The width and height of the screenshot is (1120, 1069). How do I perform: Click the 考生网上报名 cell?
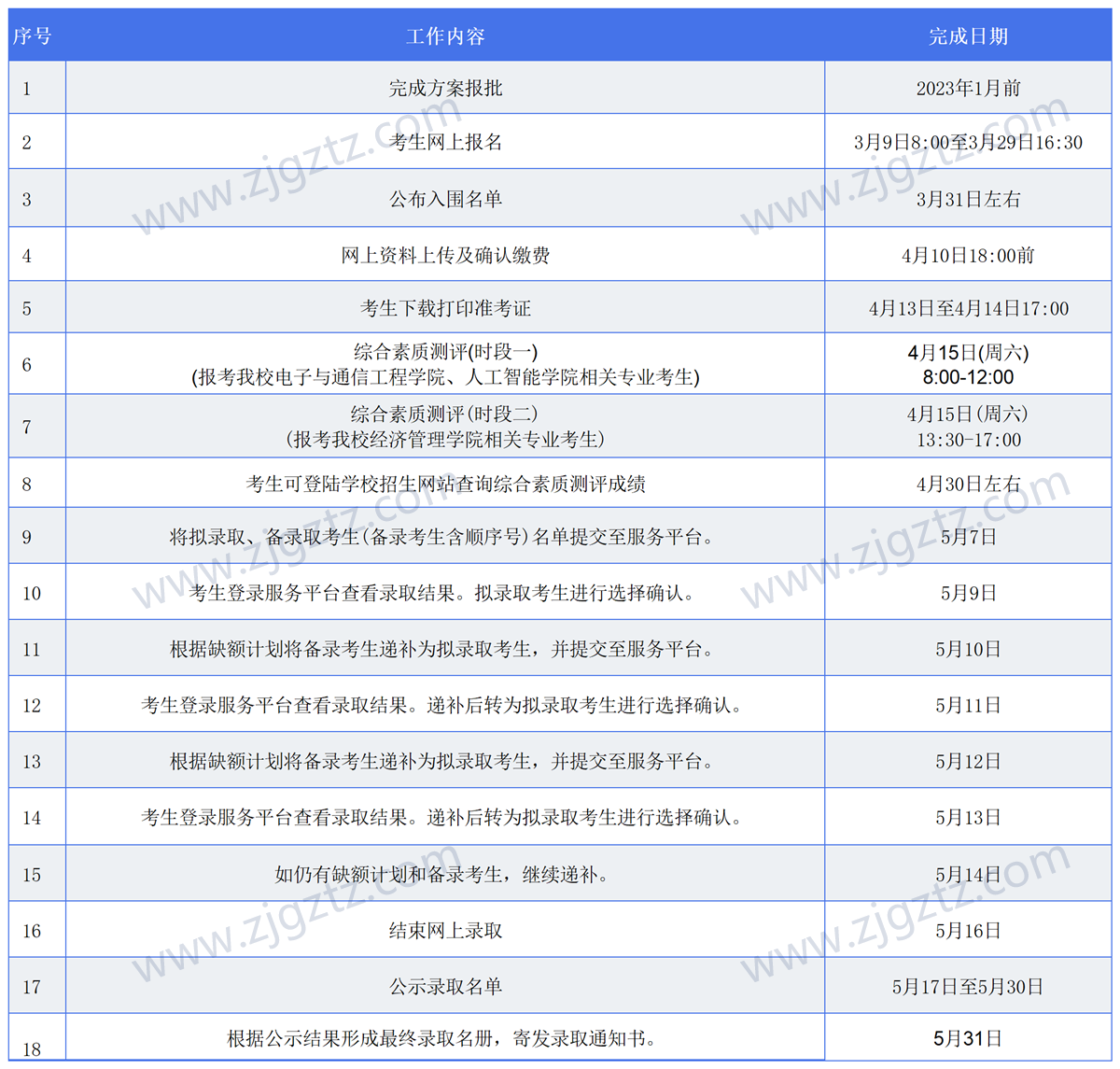pyautogui.click(x=445, y=142)
